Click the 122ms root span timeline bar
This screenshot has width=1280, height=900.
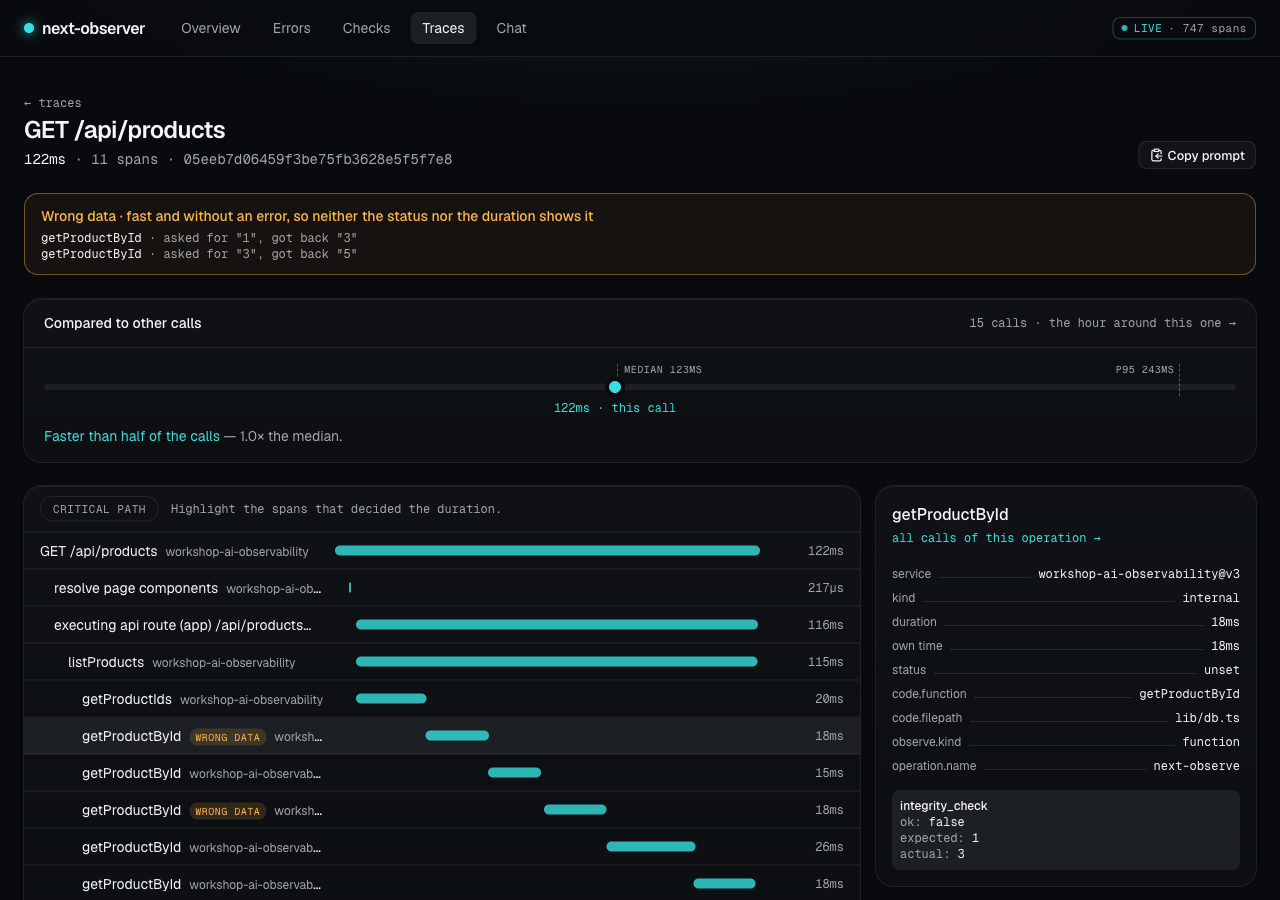click(547, 550)
